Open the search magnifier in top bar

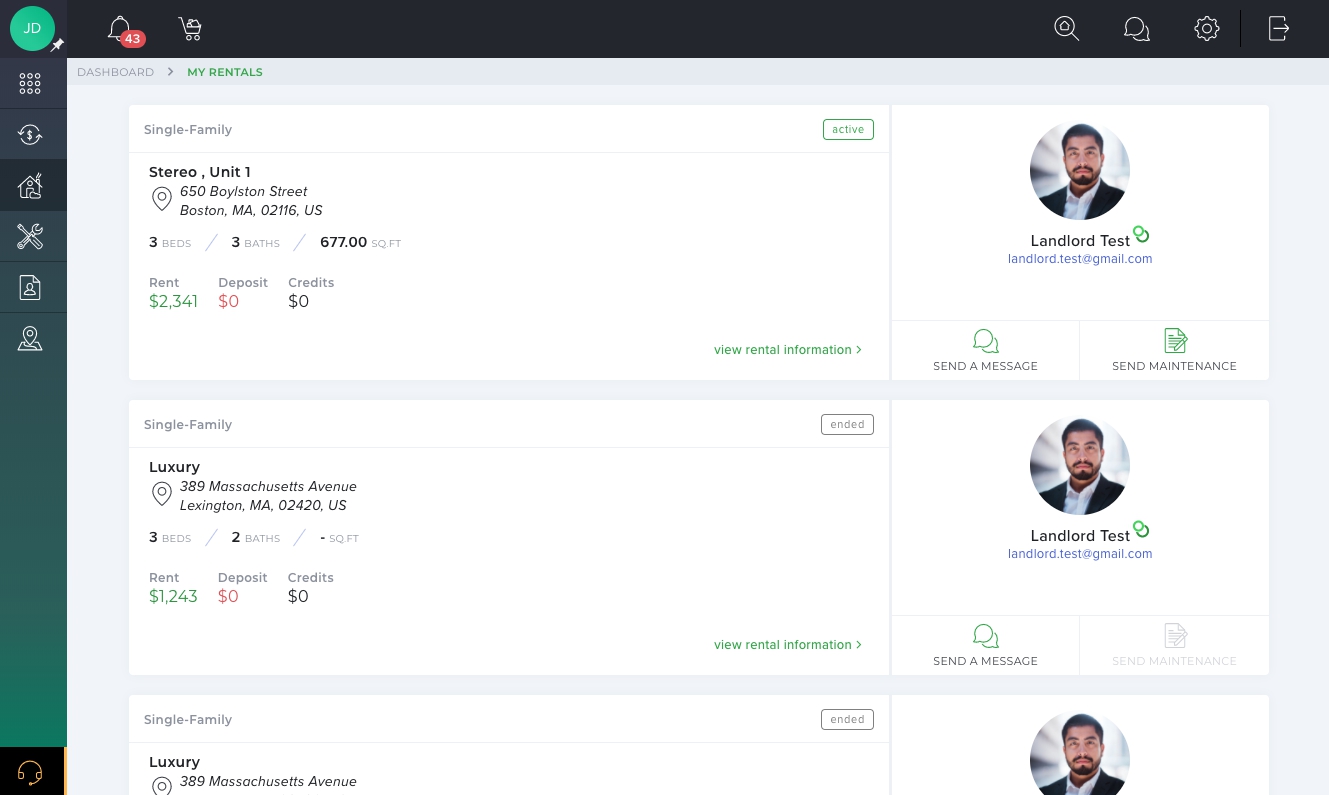click(x=1067, y=29)
